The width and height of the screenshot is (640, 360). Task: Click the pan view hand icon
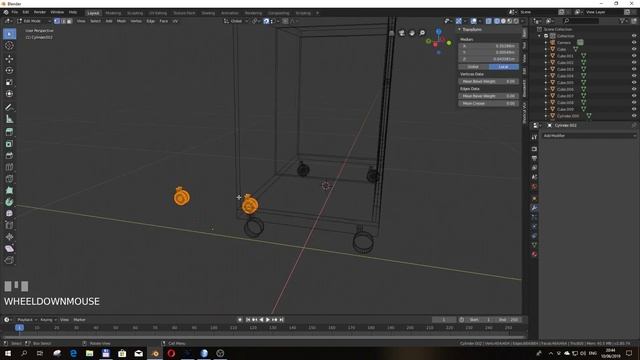(412, 33)
